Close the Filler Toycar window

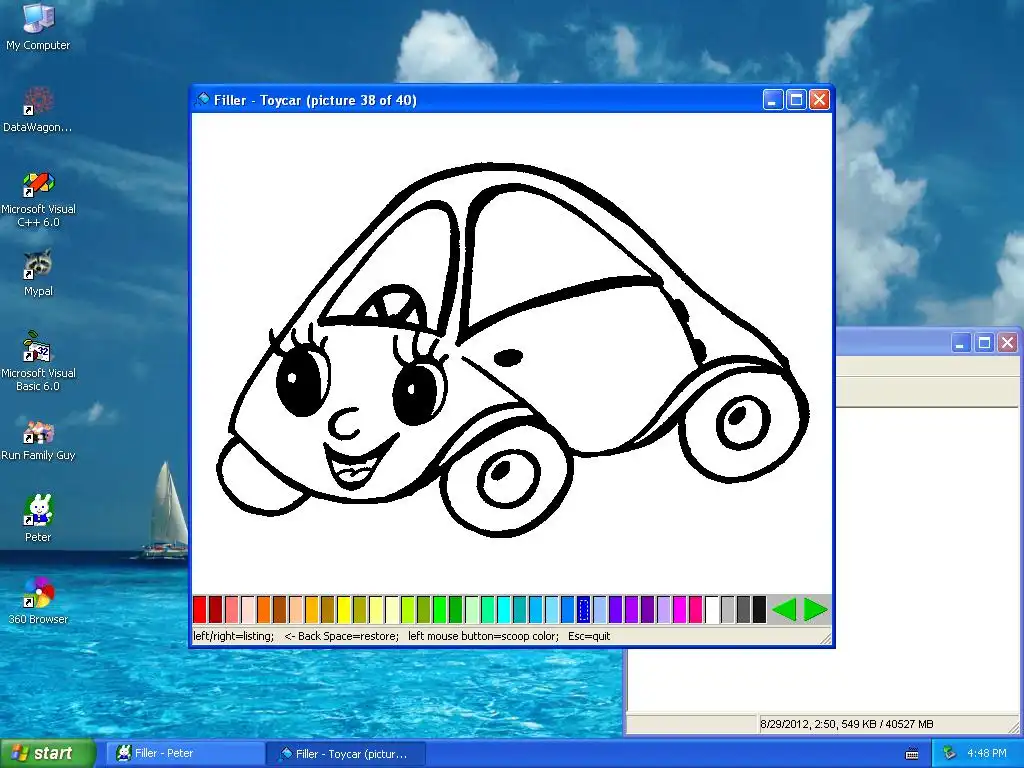[x=819, y=100]
